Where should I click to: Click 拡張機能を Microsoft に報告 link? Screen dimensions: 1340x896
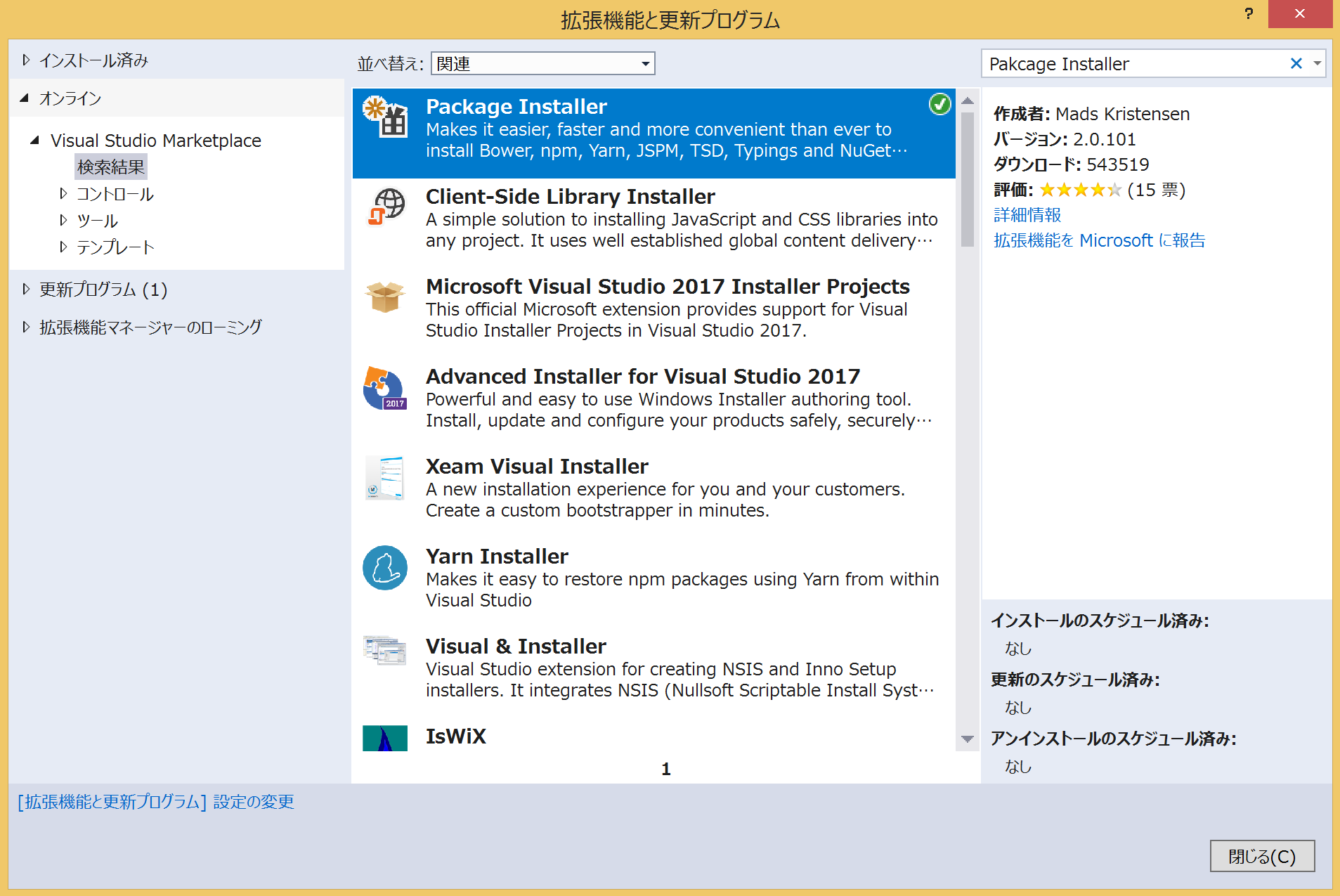1099,240
